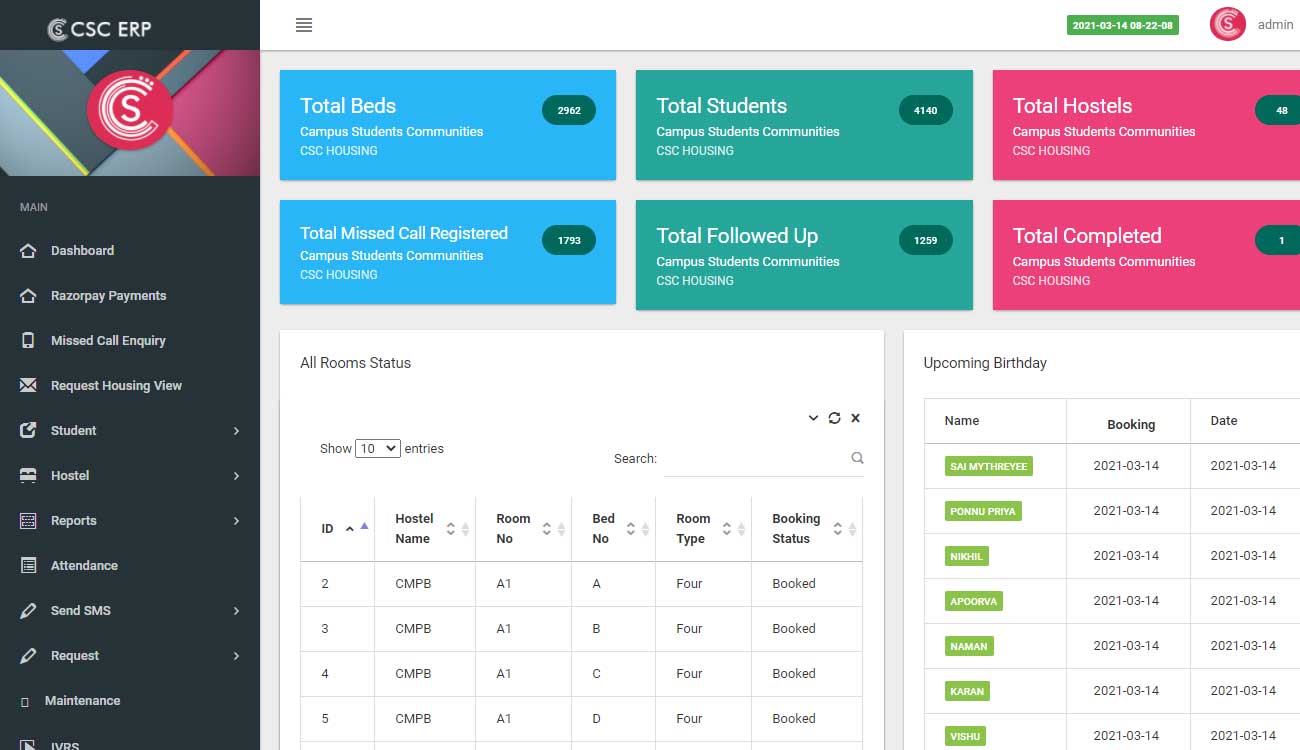Screen dimensions: 1300x750
Task: Open the Show entries count dropdown
Action: click(378, 449)
